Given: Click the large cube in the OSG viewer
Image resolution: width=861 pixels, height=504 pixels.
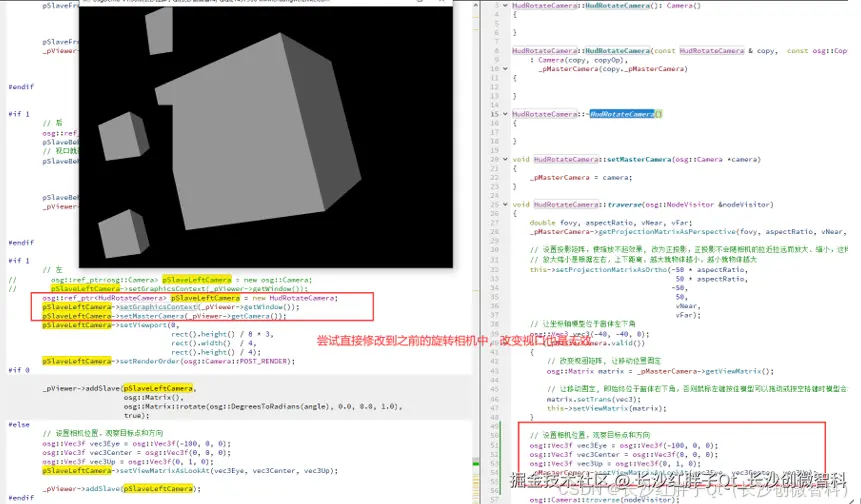Looking at the screenshot, I should click(x=258, y=132).
